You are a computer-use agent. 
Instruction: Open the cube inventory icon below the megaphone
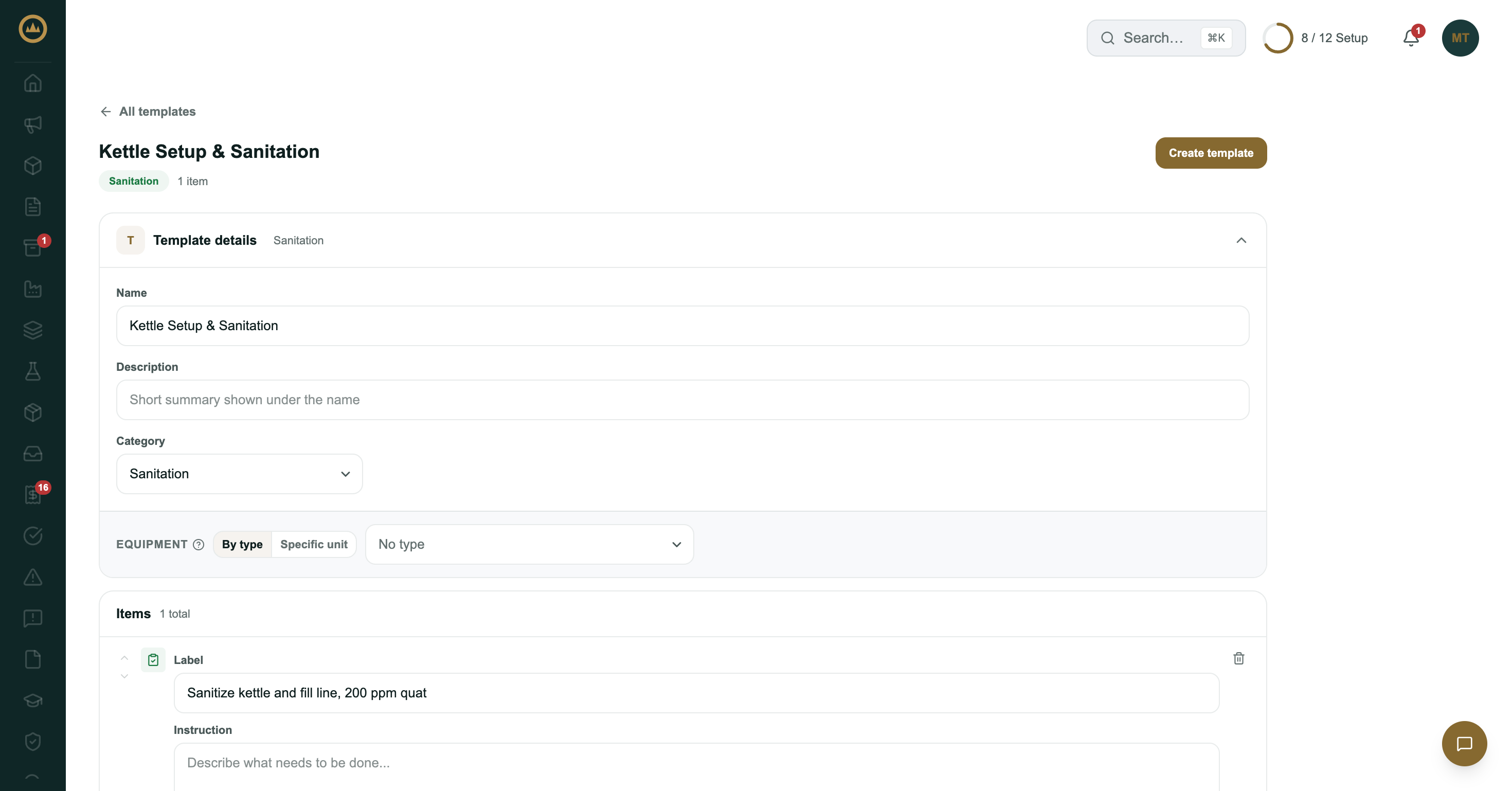pos(33,165)
